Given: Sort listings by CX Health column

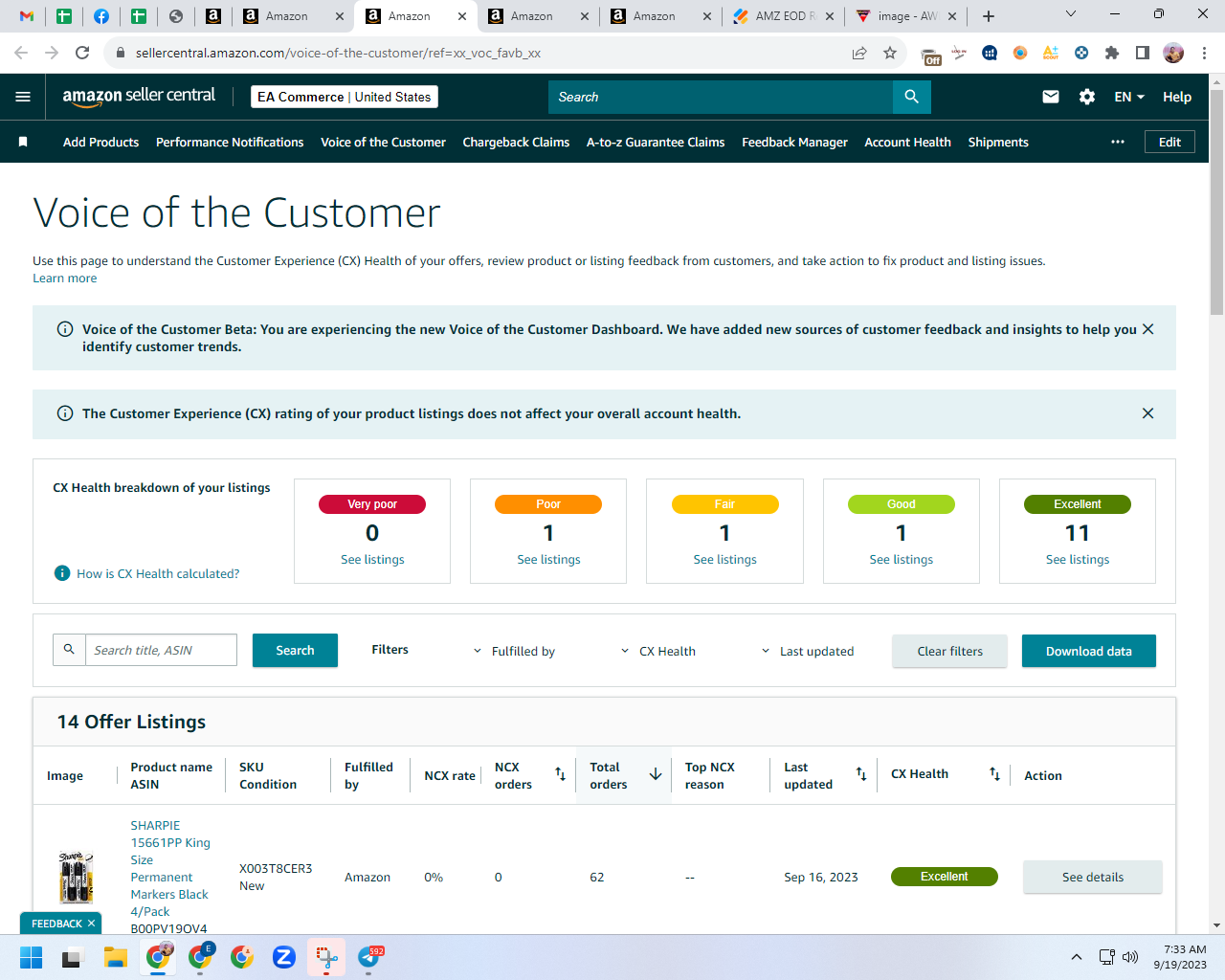Looking at the screenshot, I should (x=995, y=774).
